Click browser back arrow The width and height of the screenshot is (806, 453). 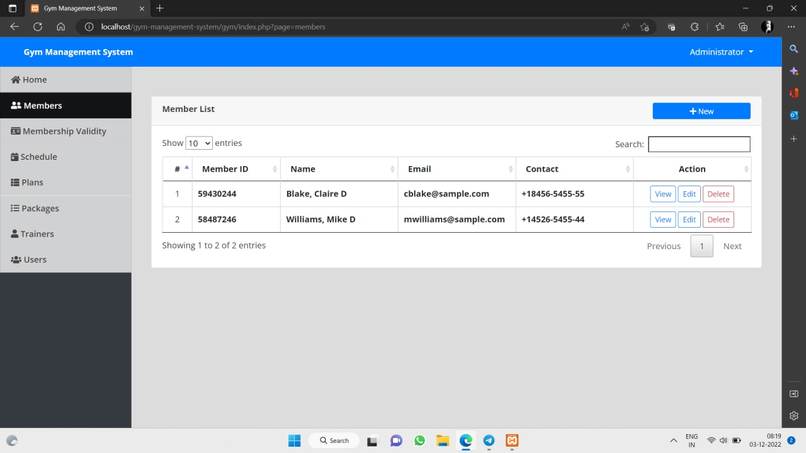point(14,27)
